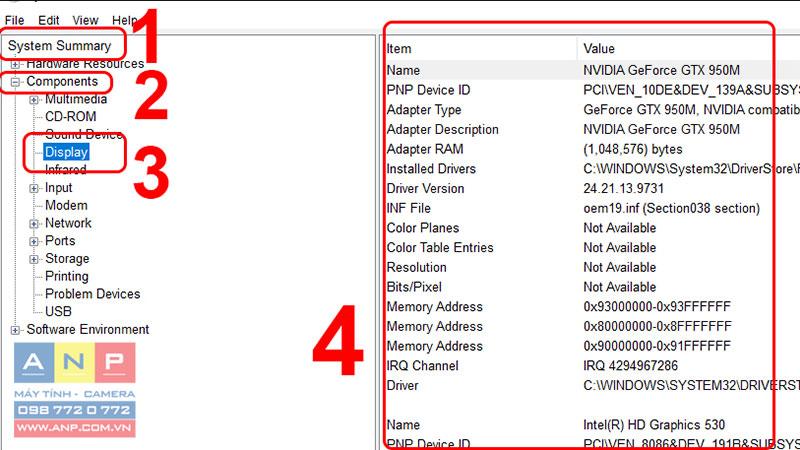This screenshot has height=450, width=800.
Task: Select the Color Table Entries row
Action: pos(592,247)
